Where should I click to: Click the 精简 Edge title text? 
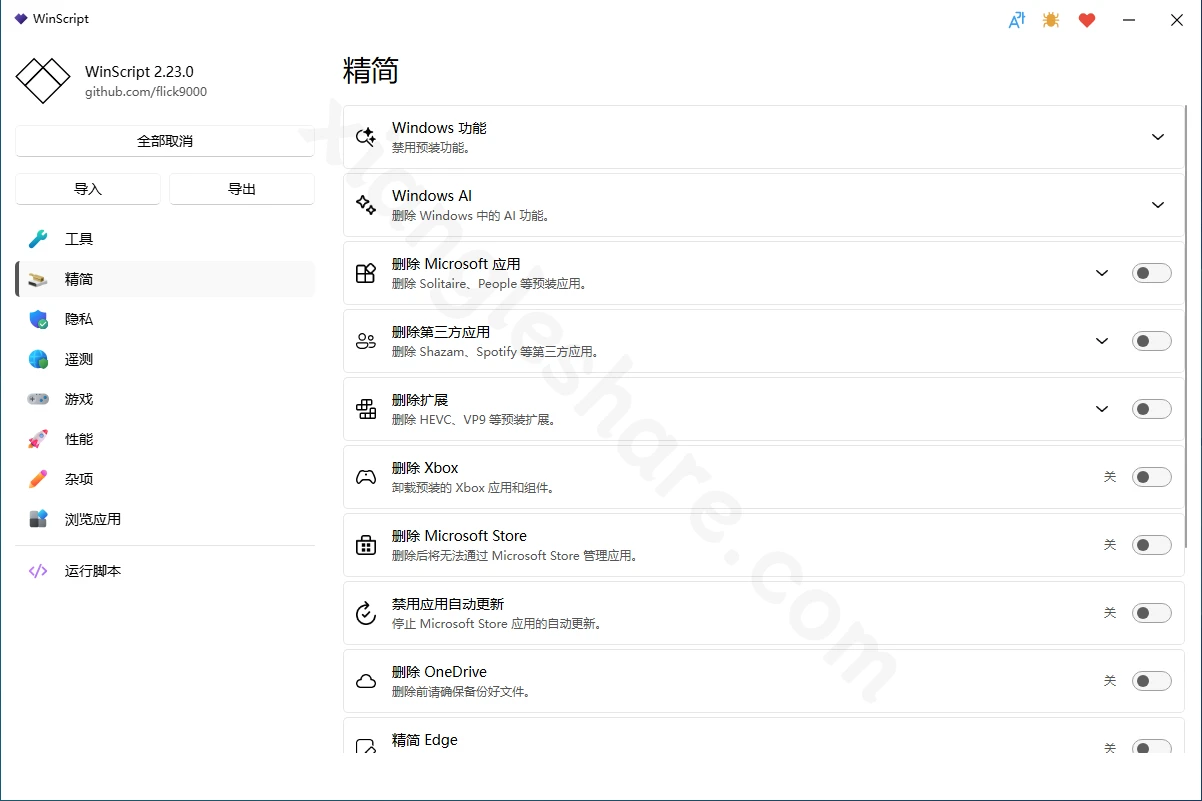pyautogui.click(x=425, y=740)
